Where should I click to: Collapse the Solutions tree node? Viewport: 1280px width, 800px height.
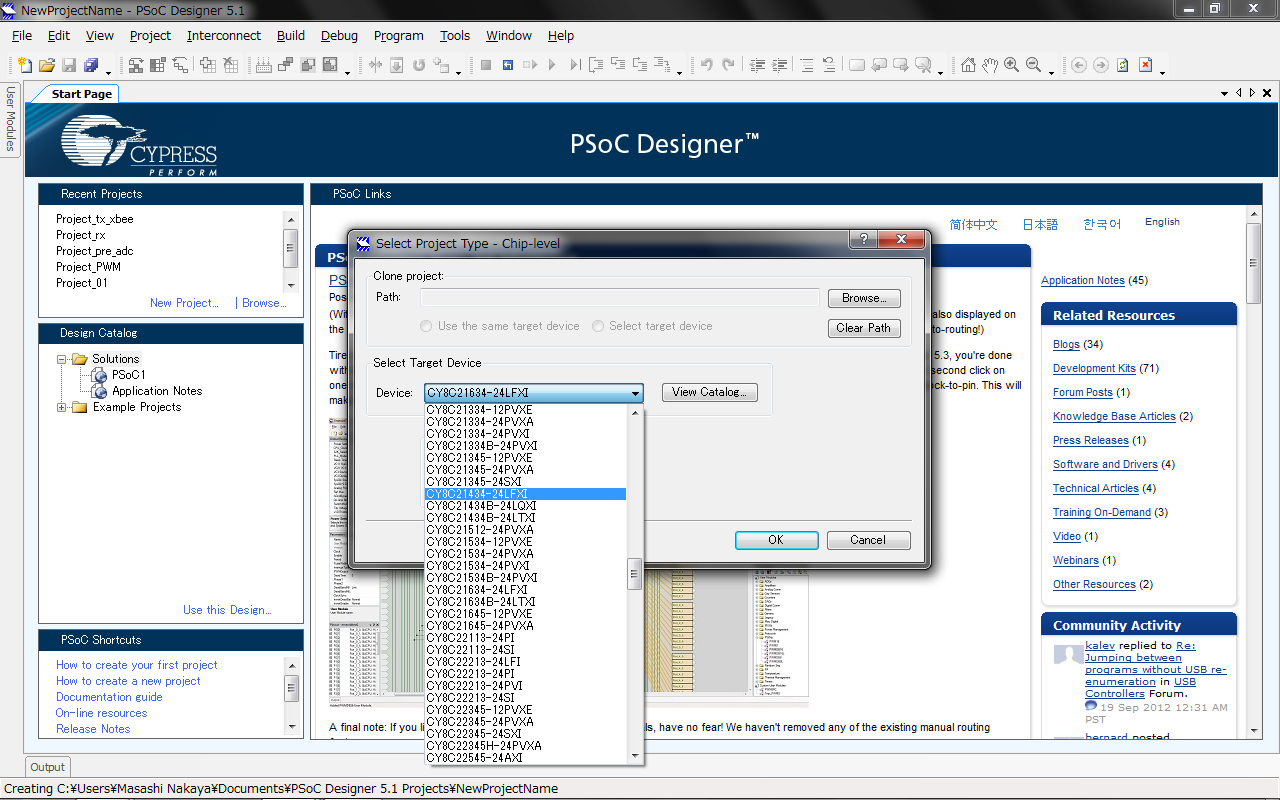(x=62, y=359)
